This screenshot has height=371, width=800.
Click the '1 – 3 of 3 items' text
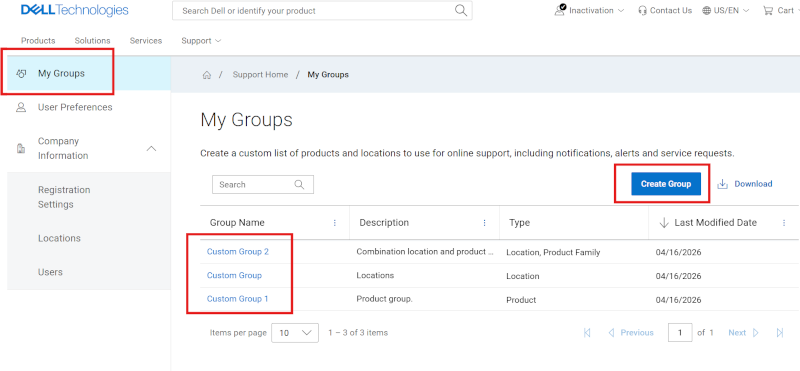pos(358,333)
